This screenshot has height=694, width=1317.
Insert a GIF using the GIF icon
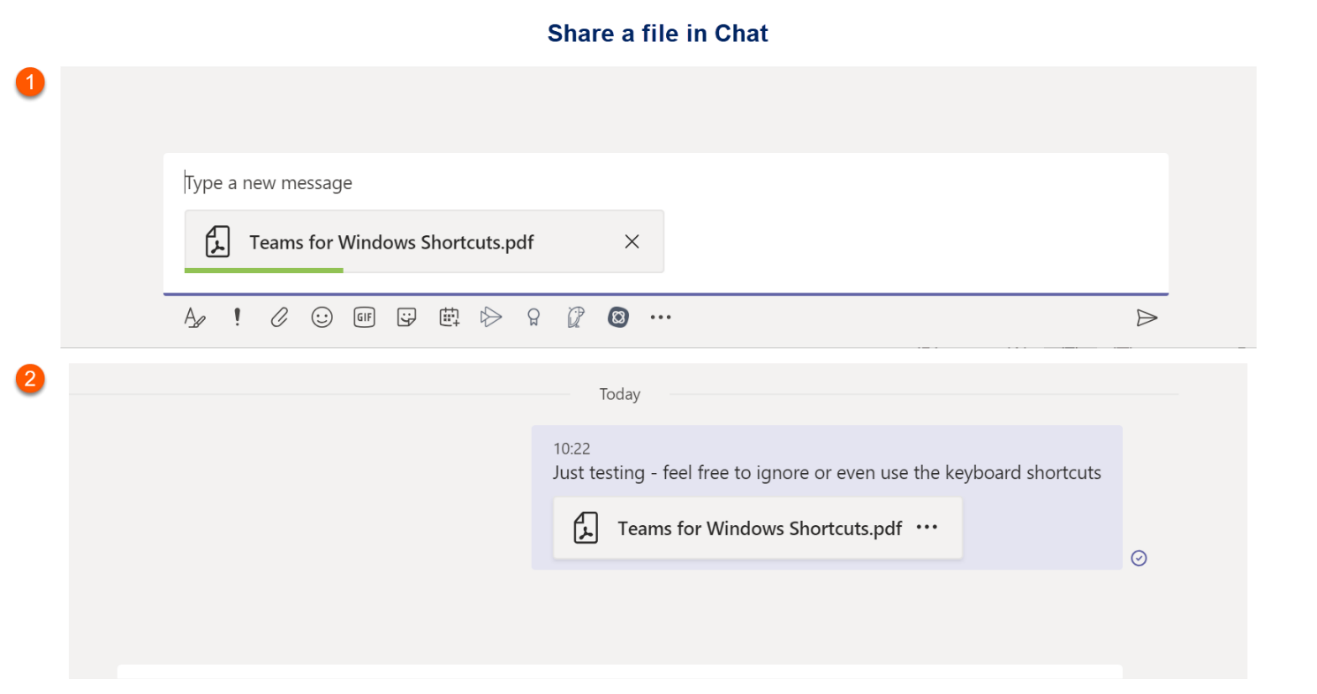click(x=363, y=317)
